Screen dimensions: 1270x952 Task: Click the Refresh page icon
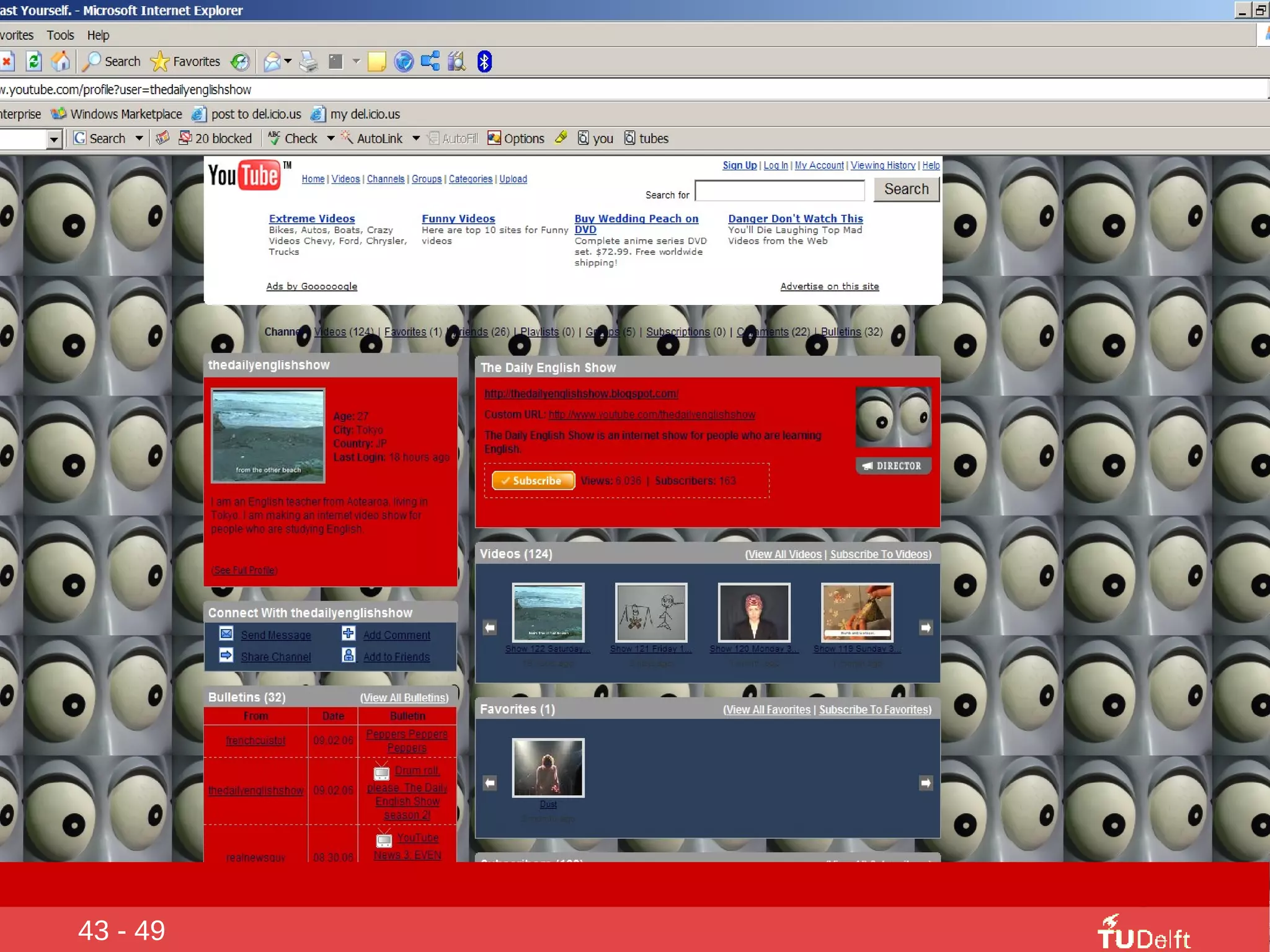tap(34, 61)
